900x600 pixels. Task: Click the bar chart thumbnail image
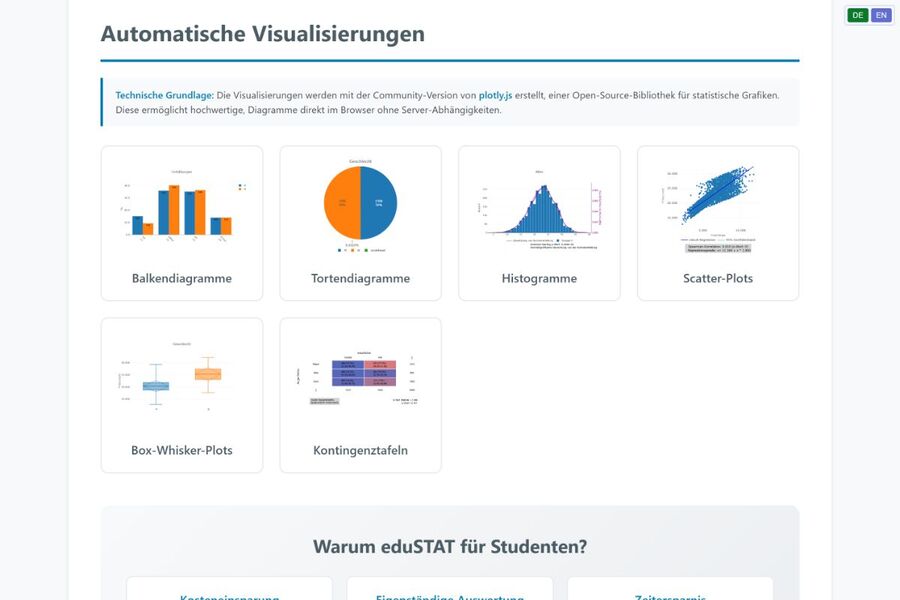[x=182, y=206]
